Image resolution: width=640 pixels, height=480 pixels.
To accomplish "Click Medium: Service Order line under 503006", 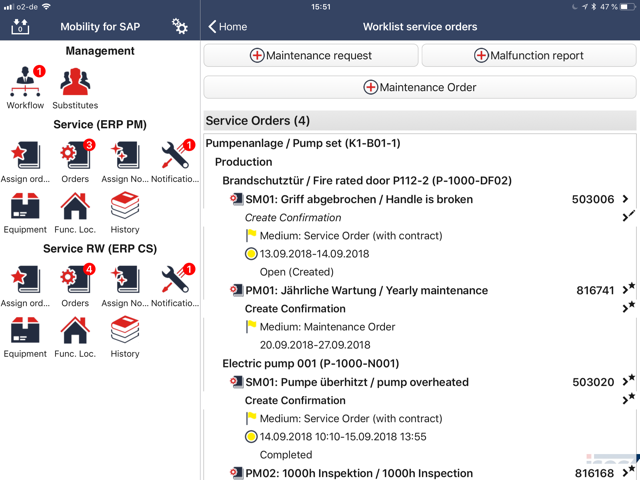I will click(x=351, y=236).
